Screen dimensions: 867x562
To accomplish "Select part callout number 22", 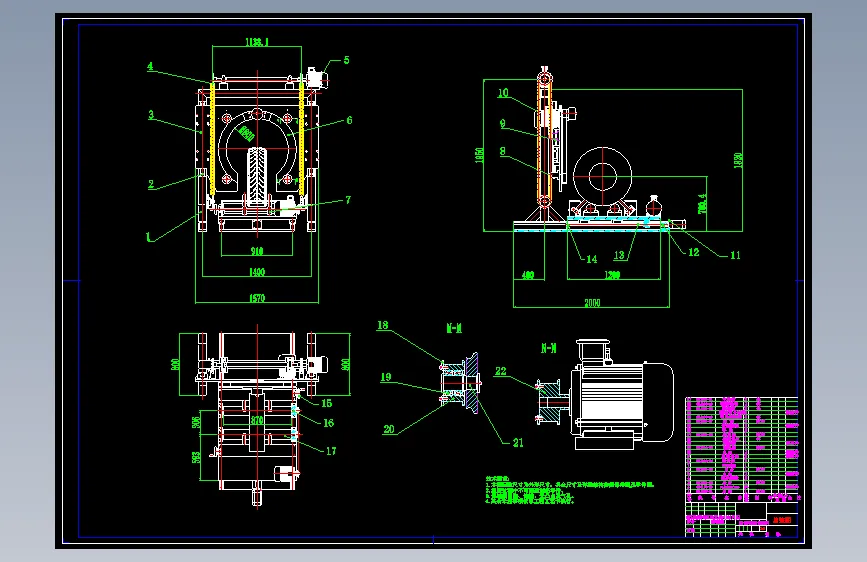I will (x=501, y=371).
